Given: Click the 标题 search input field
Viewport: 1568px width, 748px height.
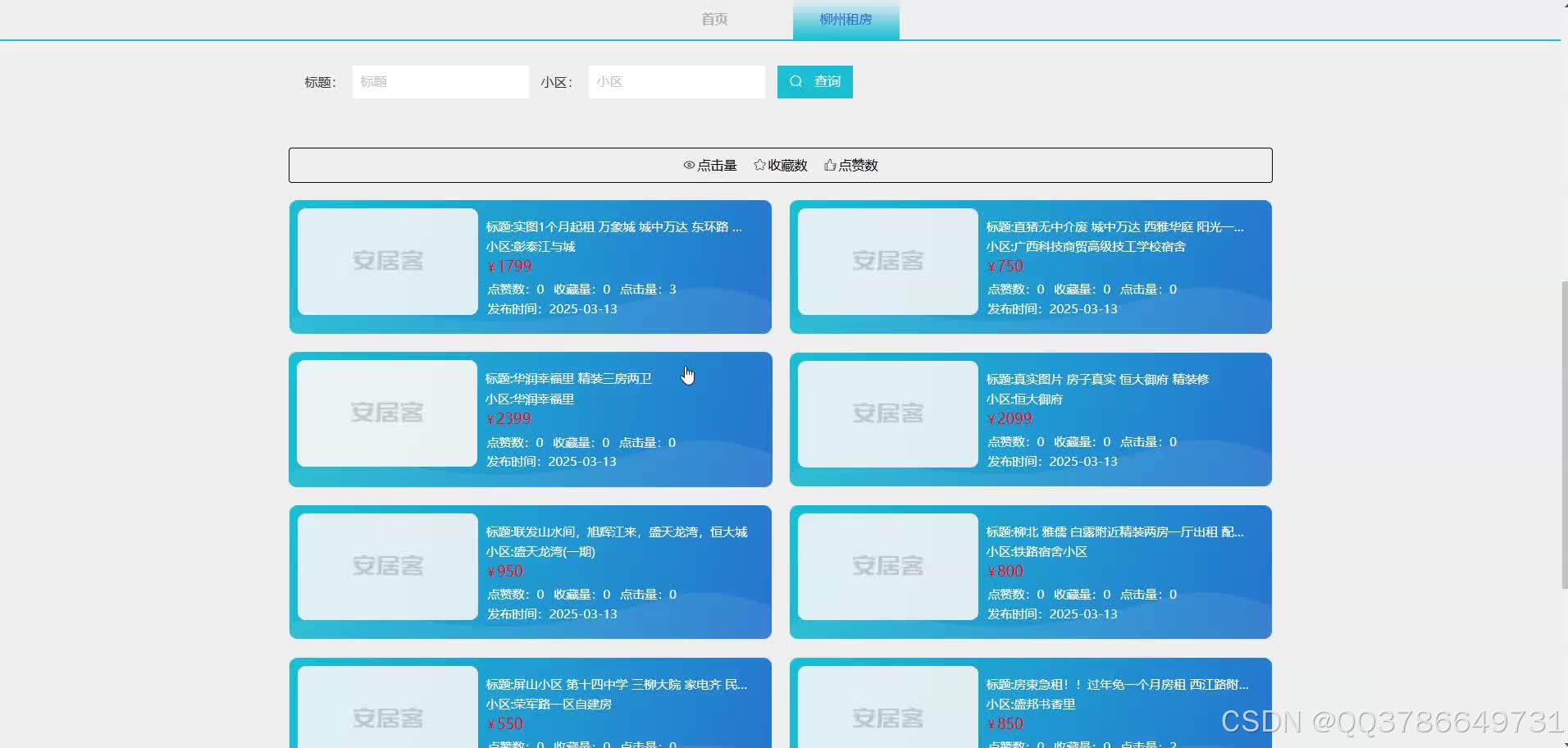Looking at the screenshot, I should [440, 81].
